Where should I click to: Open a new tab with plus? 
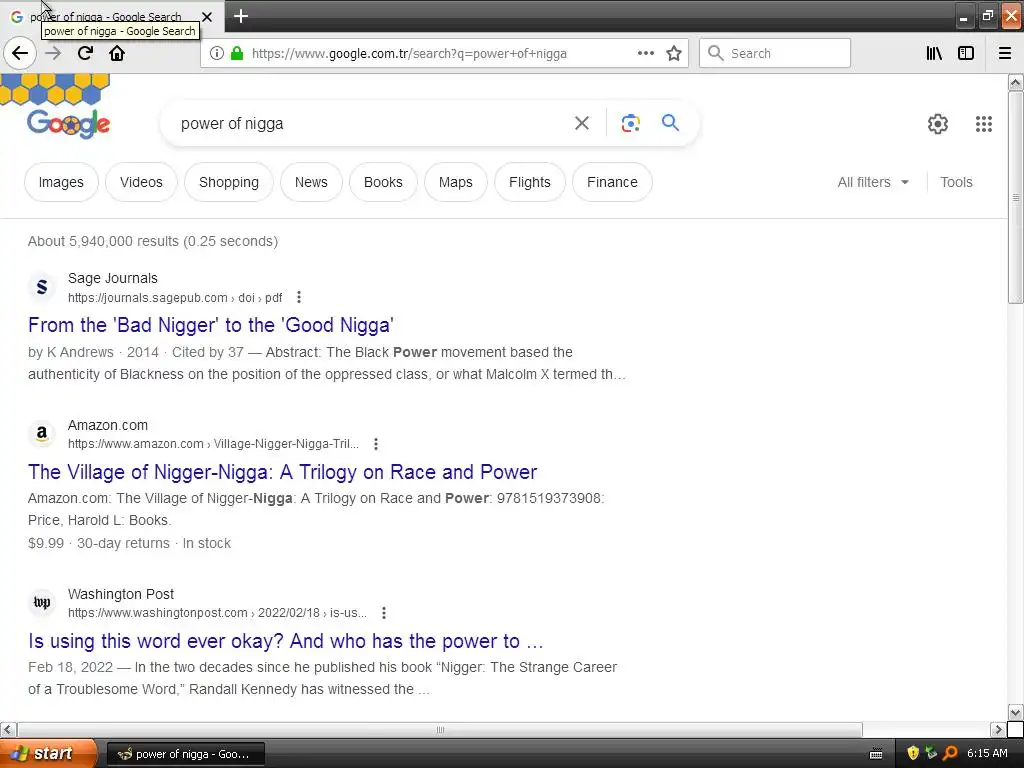pos(240,16)
